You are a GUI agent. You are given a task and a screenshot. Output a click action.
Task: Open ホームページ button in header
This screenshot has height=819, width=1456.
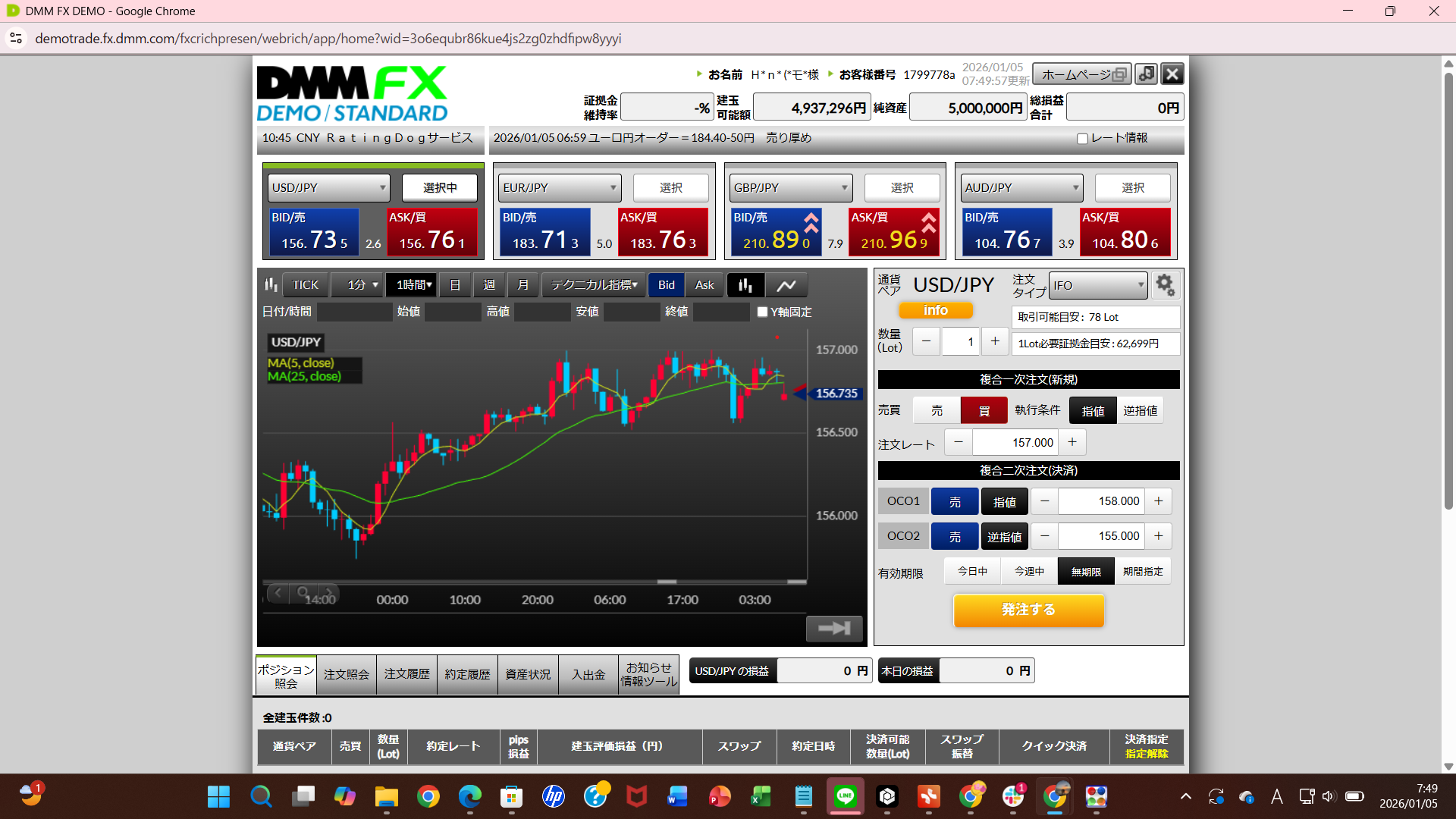[x=1082, y=74]
